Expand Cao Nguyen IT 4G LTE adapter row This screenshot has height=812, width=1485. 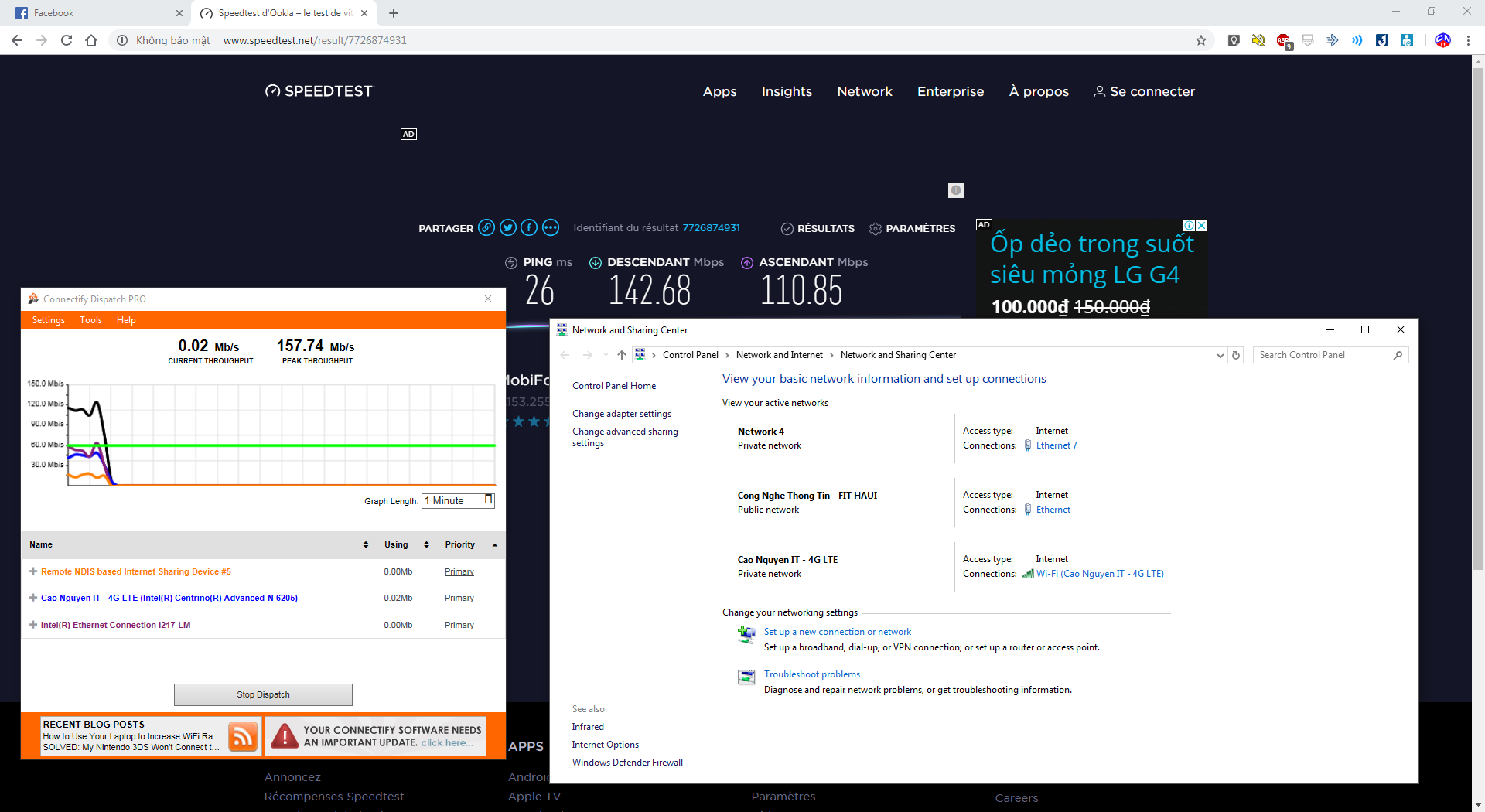(x=33, y=598)
